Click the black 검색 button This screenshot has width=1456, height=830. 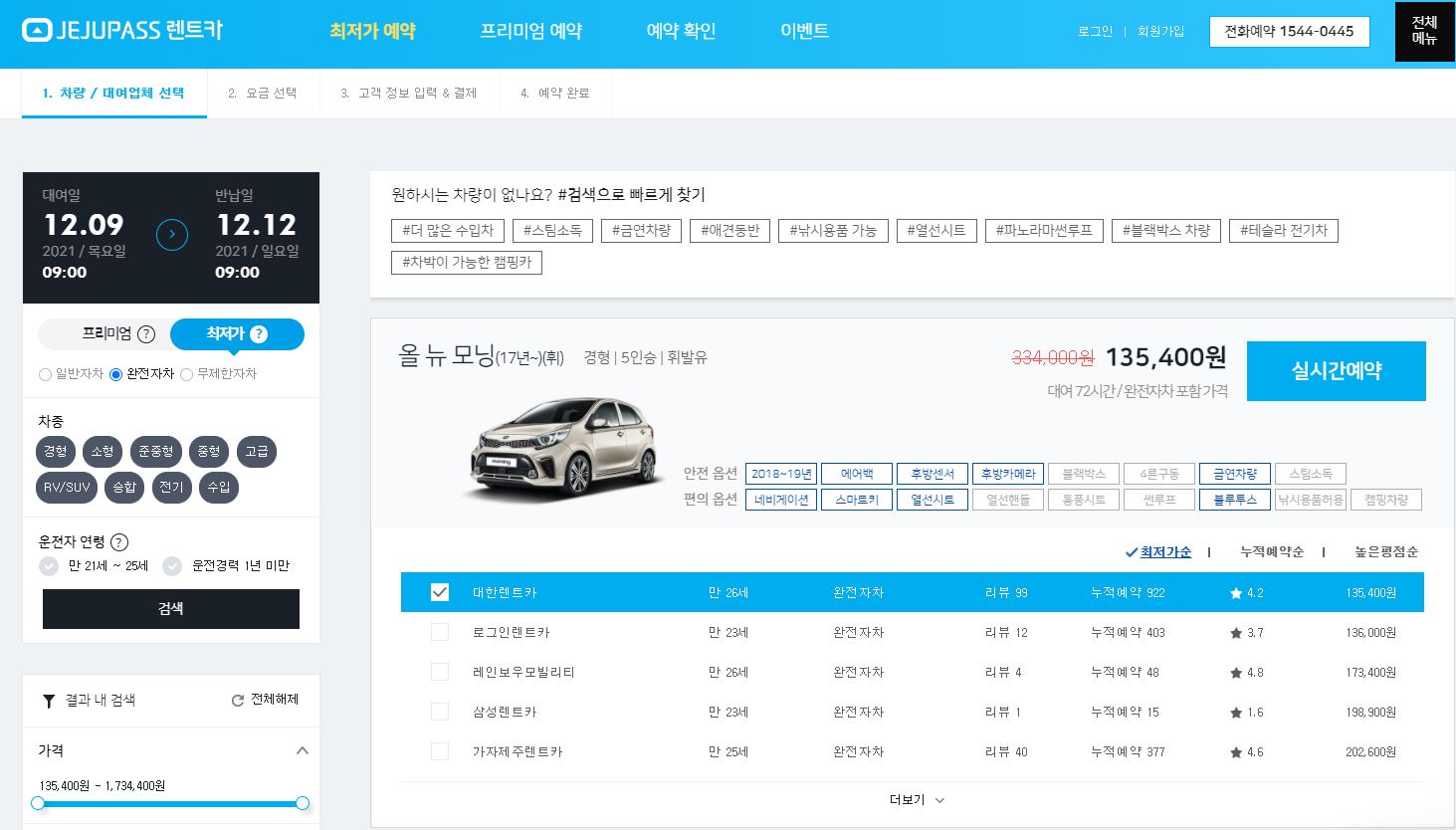[x=171, y=608]
